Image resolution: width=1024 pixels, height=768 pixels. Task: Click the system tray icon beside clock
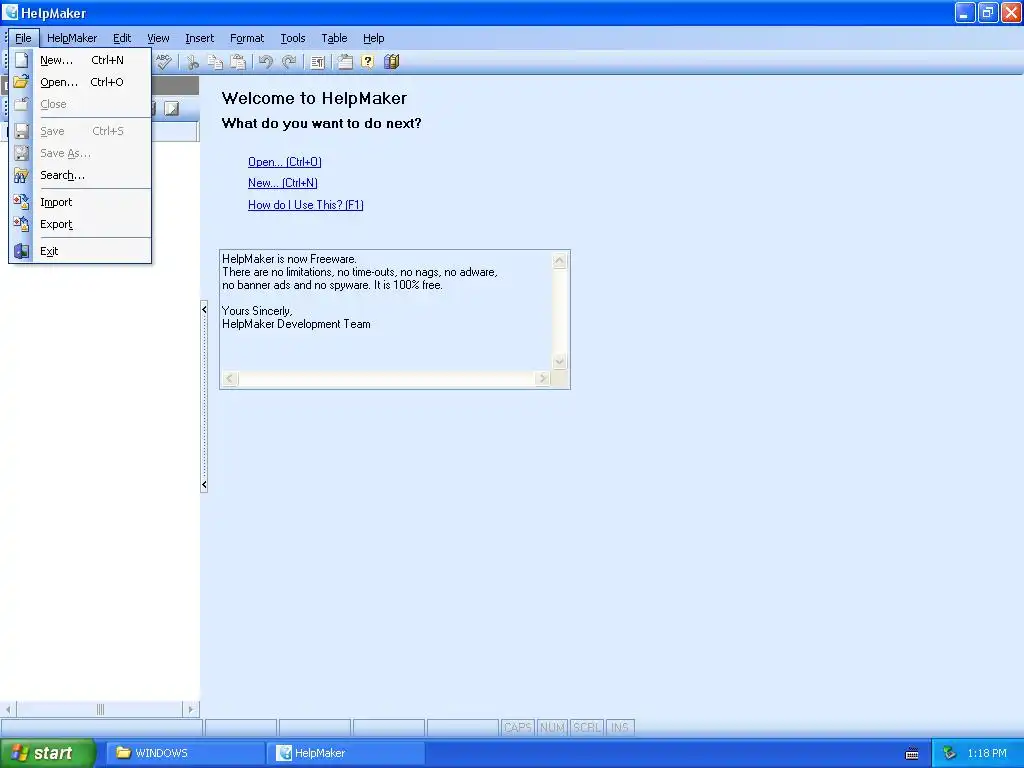point(950,754)
